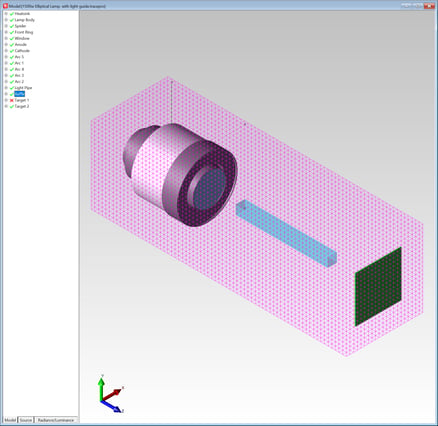Select the highlighted Baffle label
This screenshot has width=438, height=426.
click(x=20, y=94)
